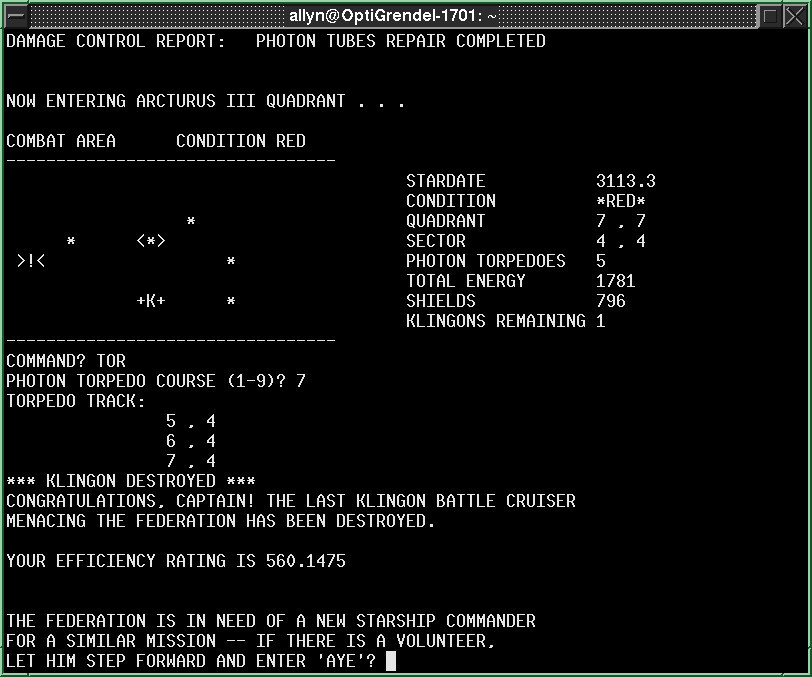
Task: Click the efficiency rating 560.1475
Action: 305,561
